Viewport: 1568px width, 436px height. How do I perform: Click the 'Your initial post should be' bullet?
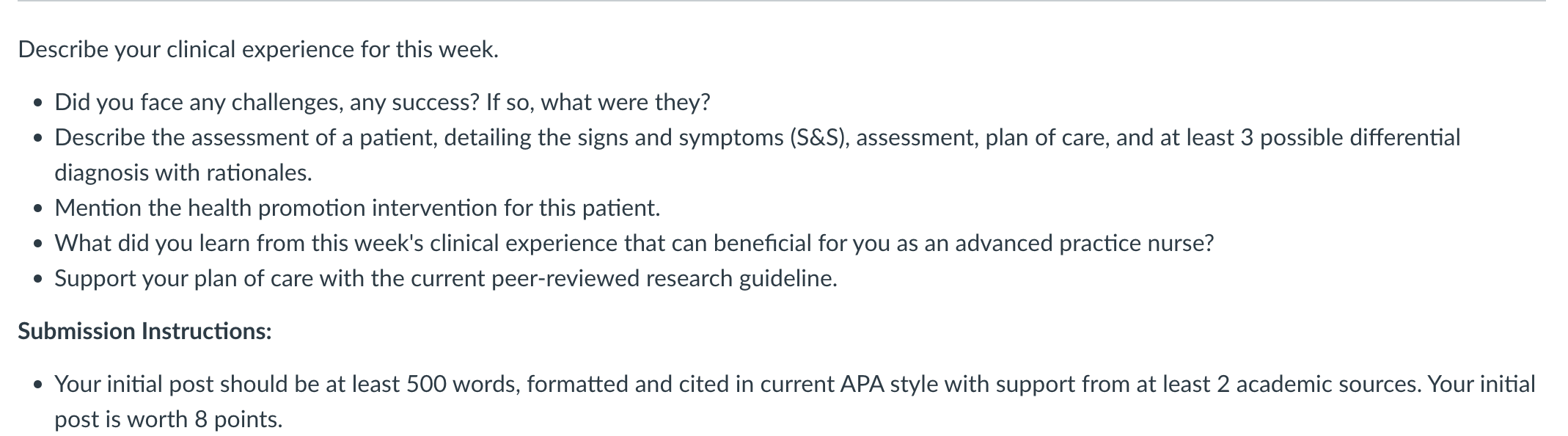(x=795, y=402)
